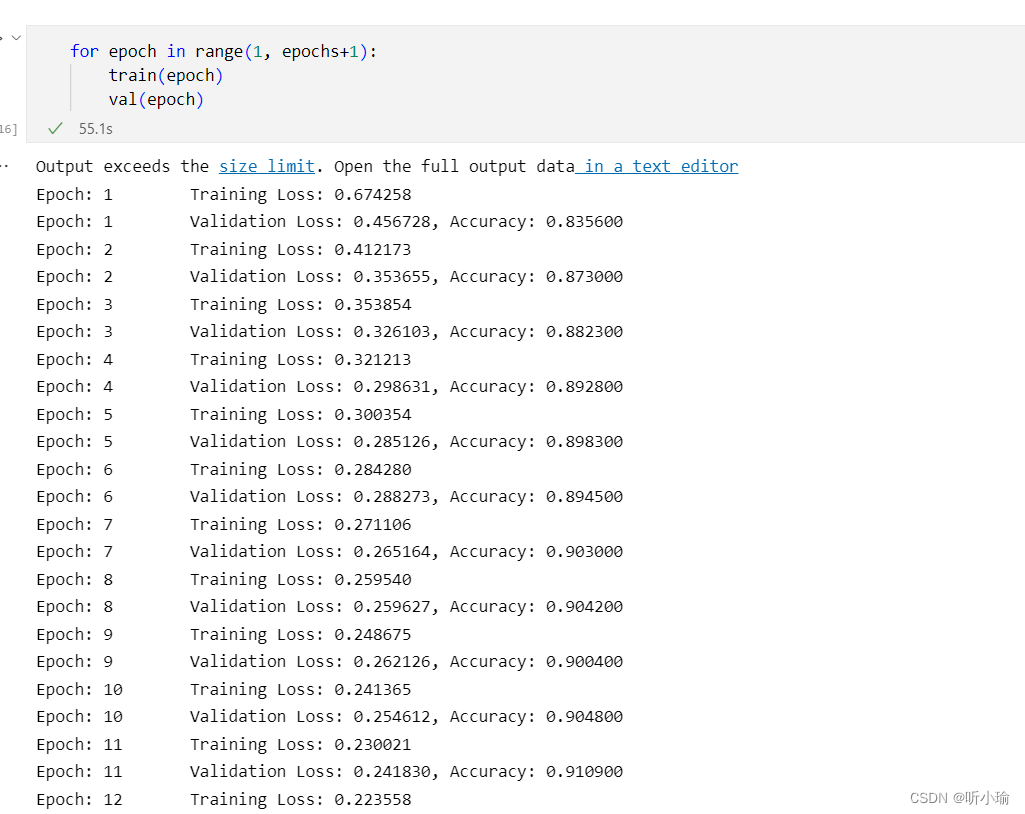Viewport: 1025px width, 814px height.
Task: Click the execution count "[16]" label
Action: (7, 128)
